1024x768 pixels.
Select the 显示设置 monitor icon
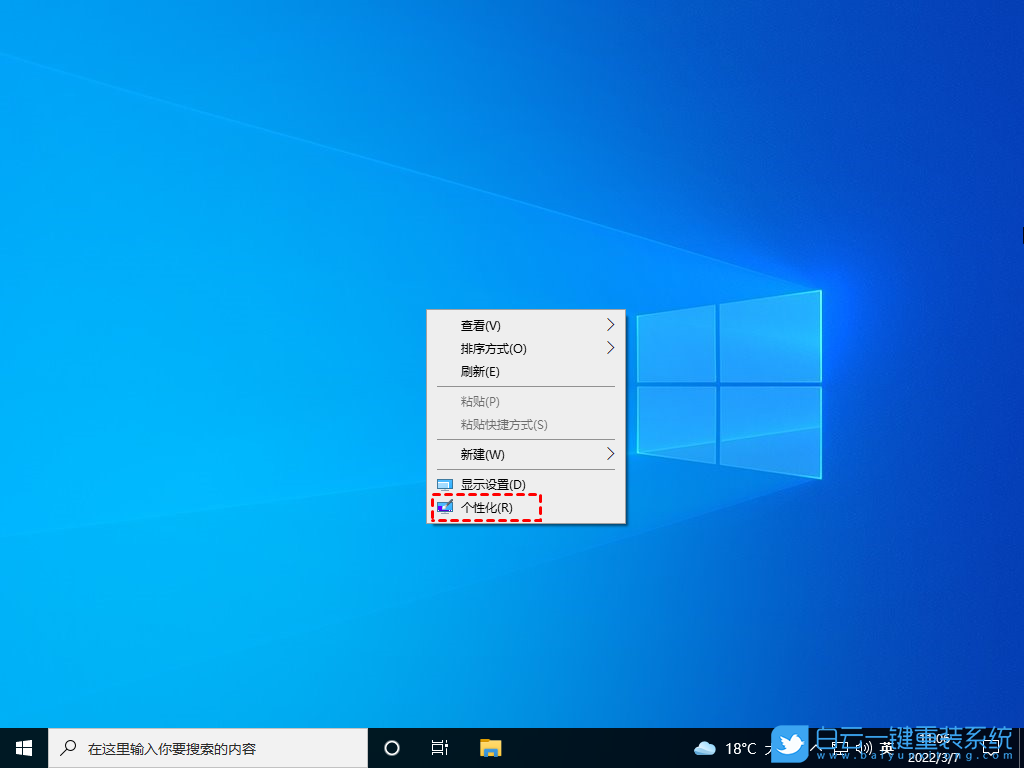443,484
